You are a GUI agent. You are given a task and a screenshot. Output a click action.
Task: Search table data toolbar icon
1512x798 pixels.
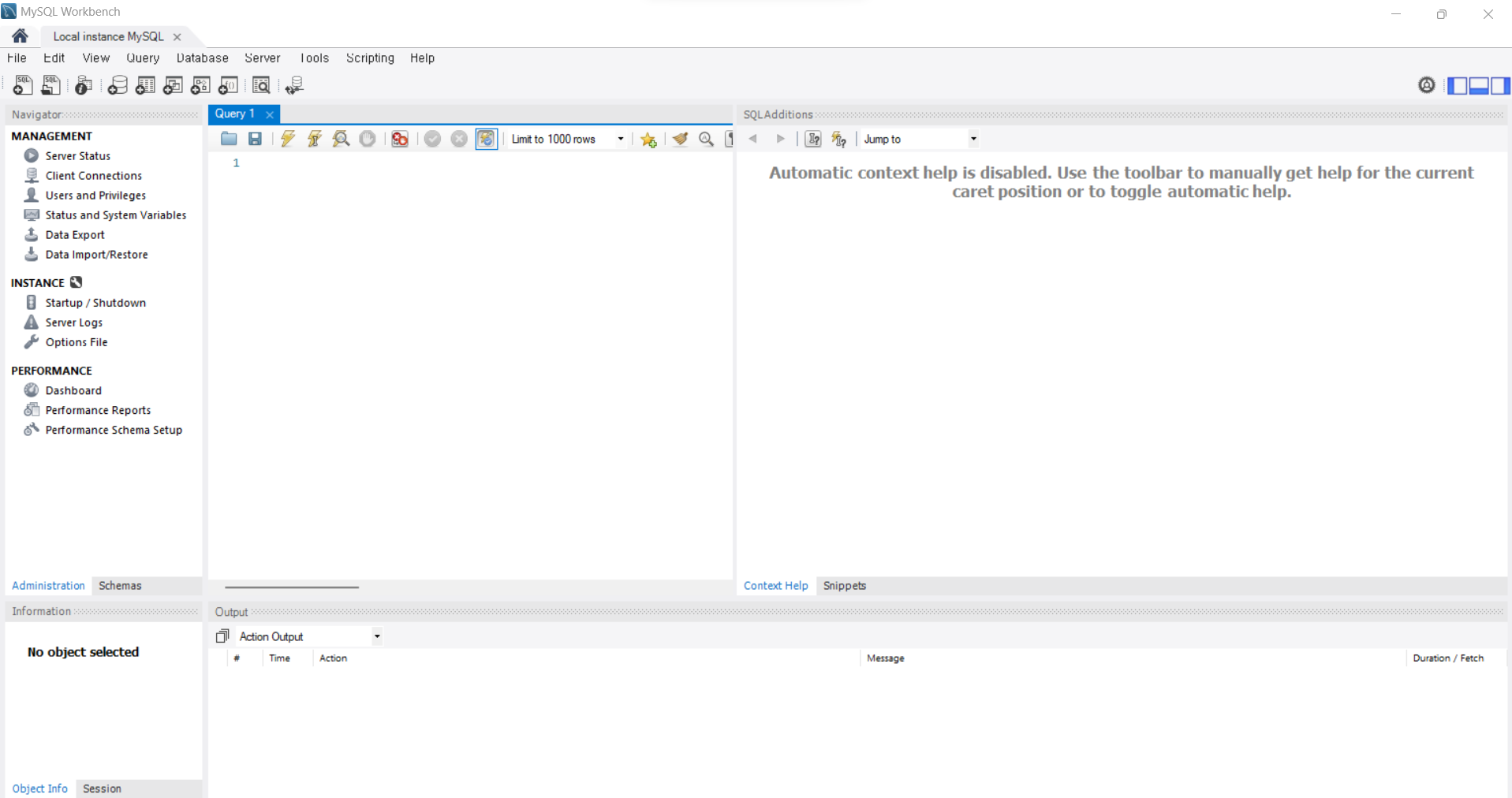261,85
